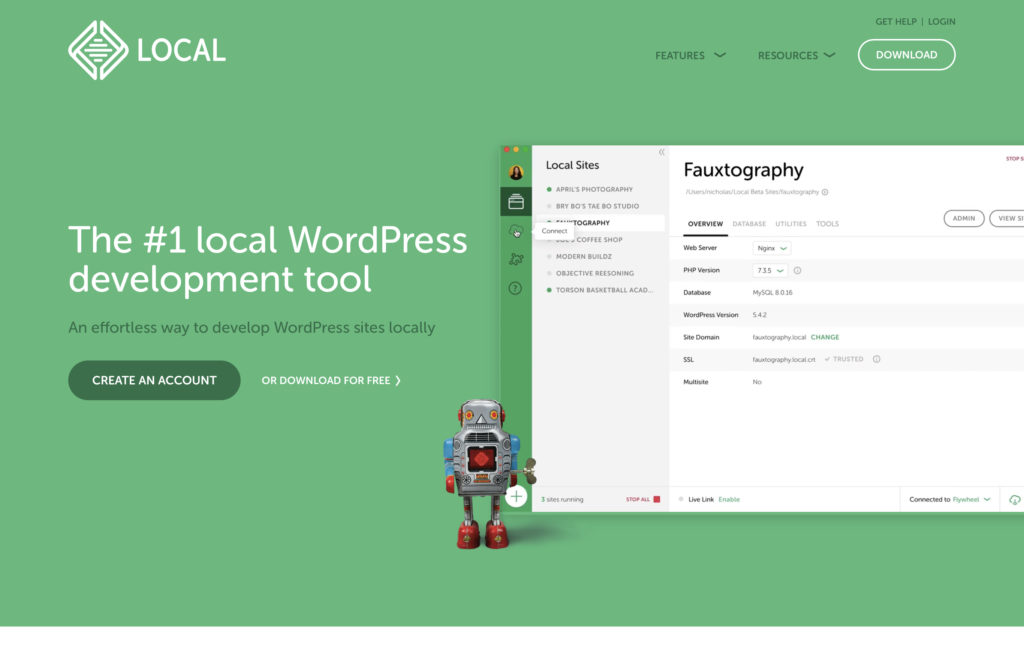Open the user avatar in app sidebar
Viewport: 1024px width, 670px height.
pos(516,172)
